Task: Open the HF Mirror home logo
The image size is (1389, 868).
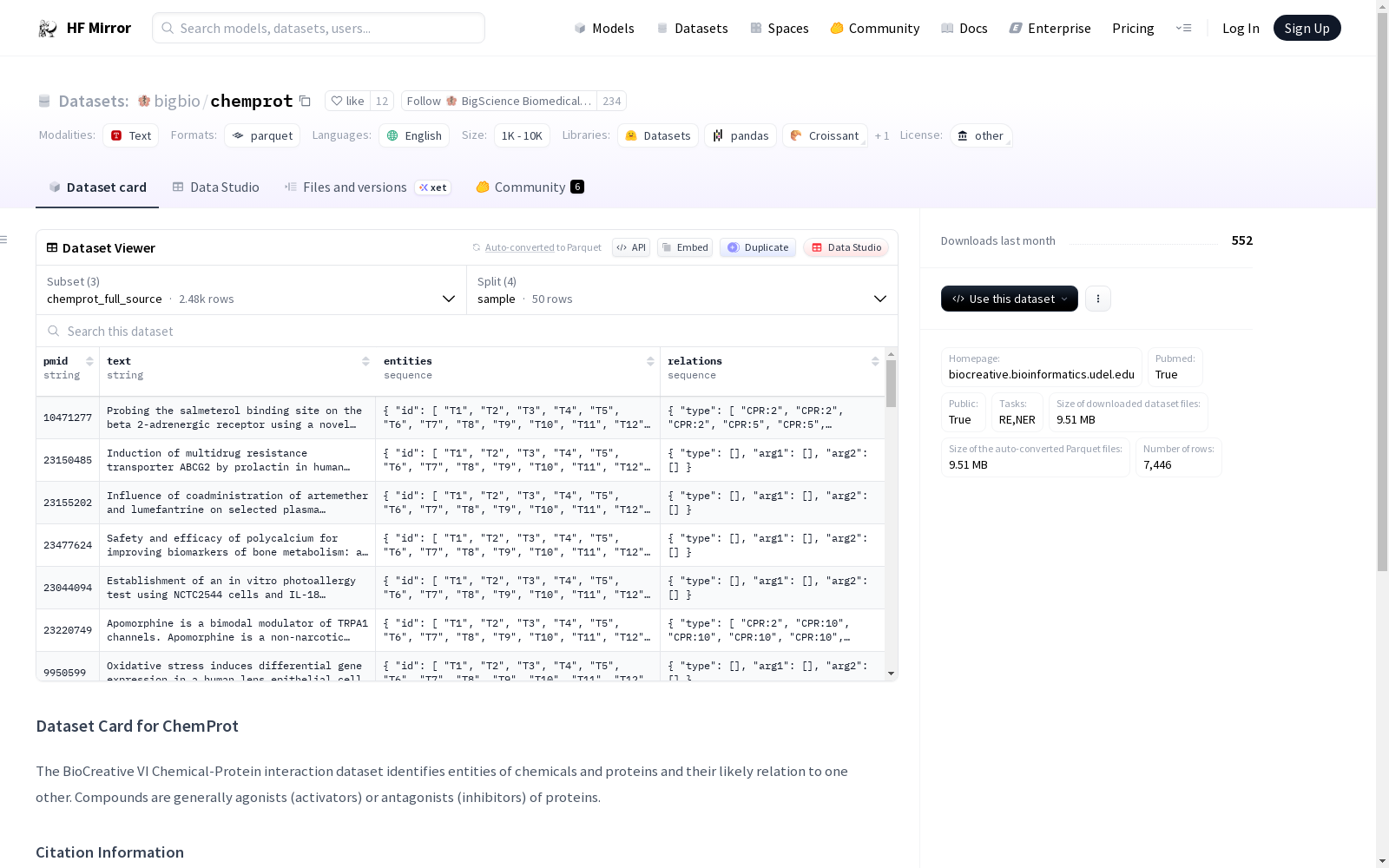Action: [84, 28]
